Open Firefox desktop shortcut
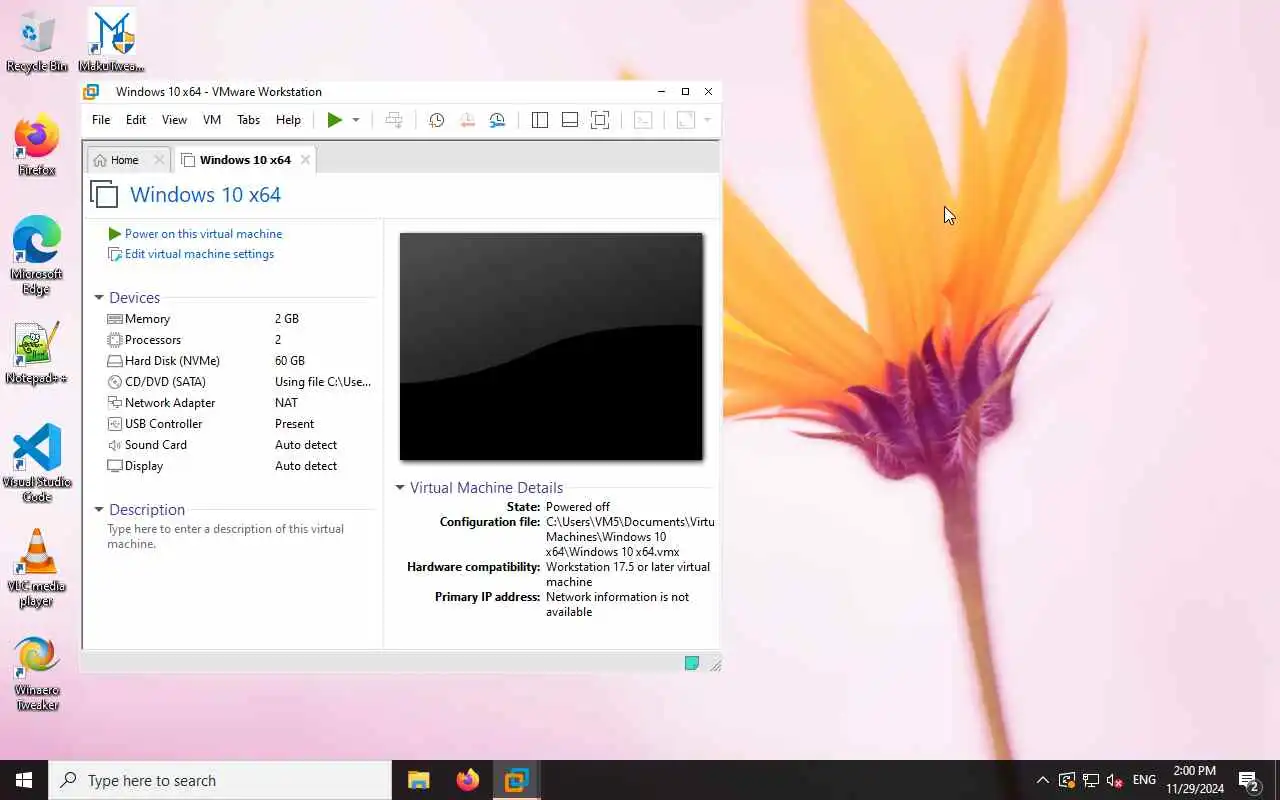Image resolution: width=1280 pixels, height=800 pixels. [x=37, y=146]
